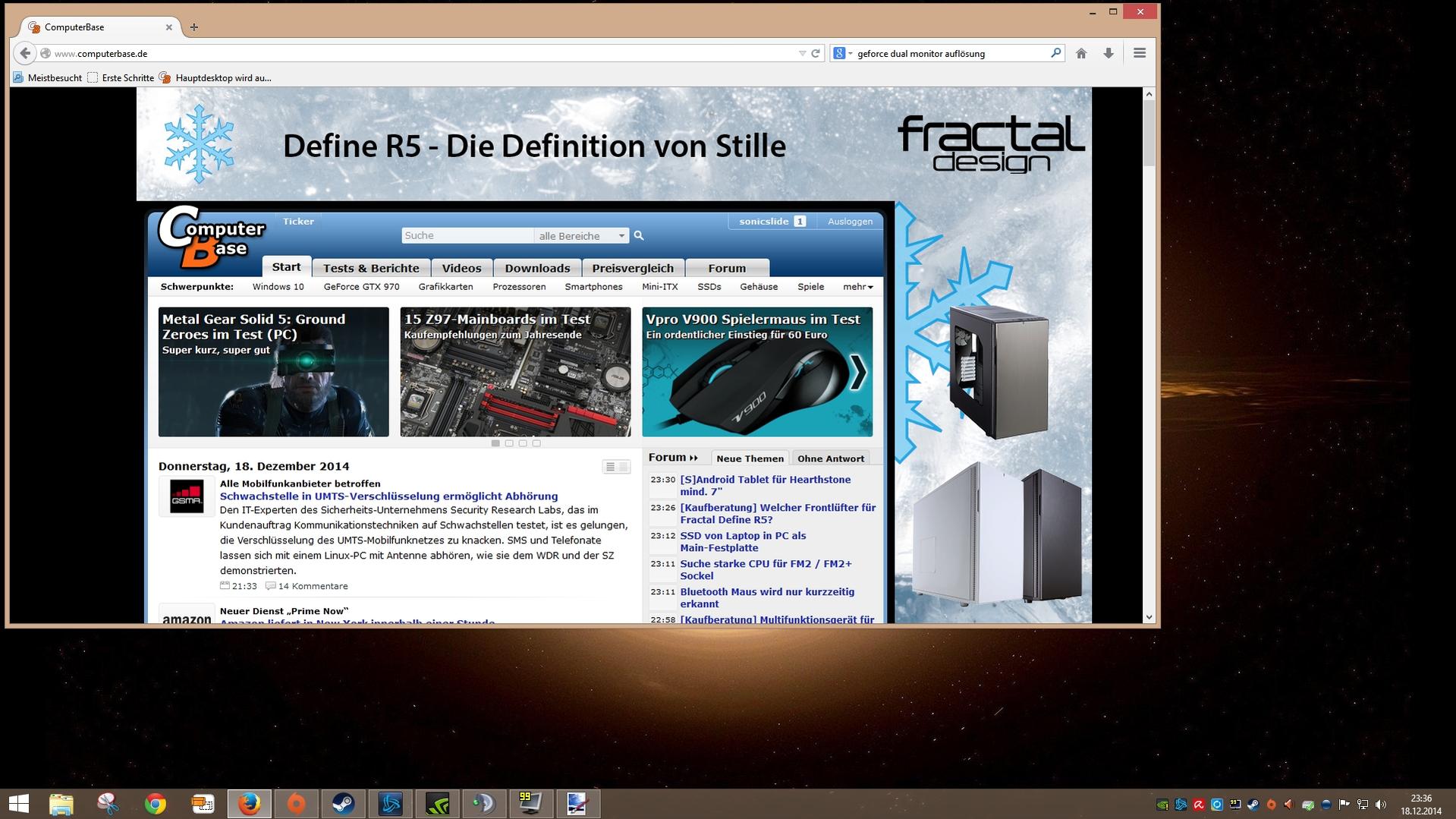Image resolution: width=1456 pixels, height=819 pixels.
Task: Click the ComputerBase site search field
Action: point(467,235)
